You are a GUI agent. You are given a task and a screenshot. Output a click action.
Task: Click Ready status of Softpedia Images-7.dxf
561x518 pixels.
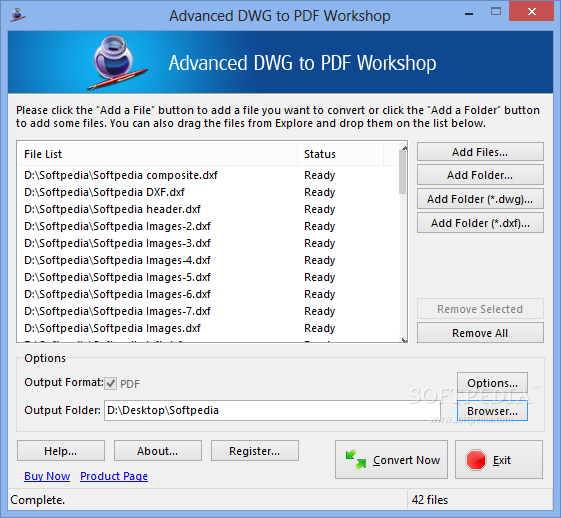[x=319, y=311]
